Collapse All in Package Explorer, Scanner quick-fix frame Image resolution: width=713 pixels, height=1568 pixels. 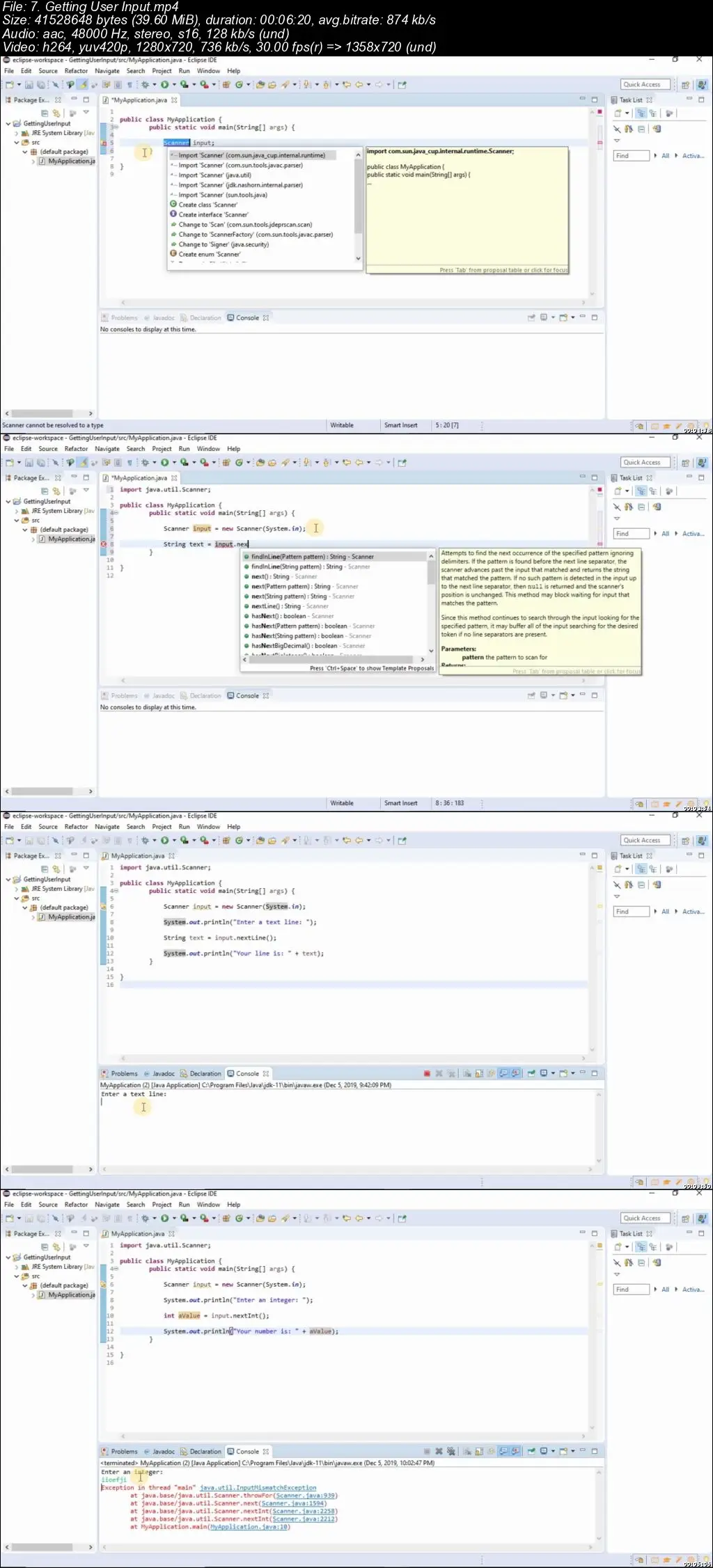coord(45,113)
